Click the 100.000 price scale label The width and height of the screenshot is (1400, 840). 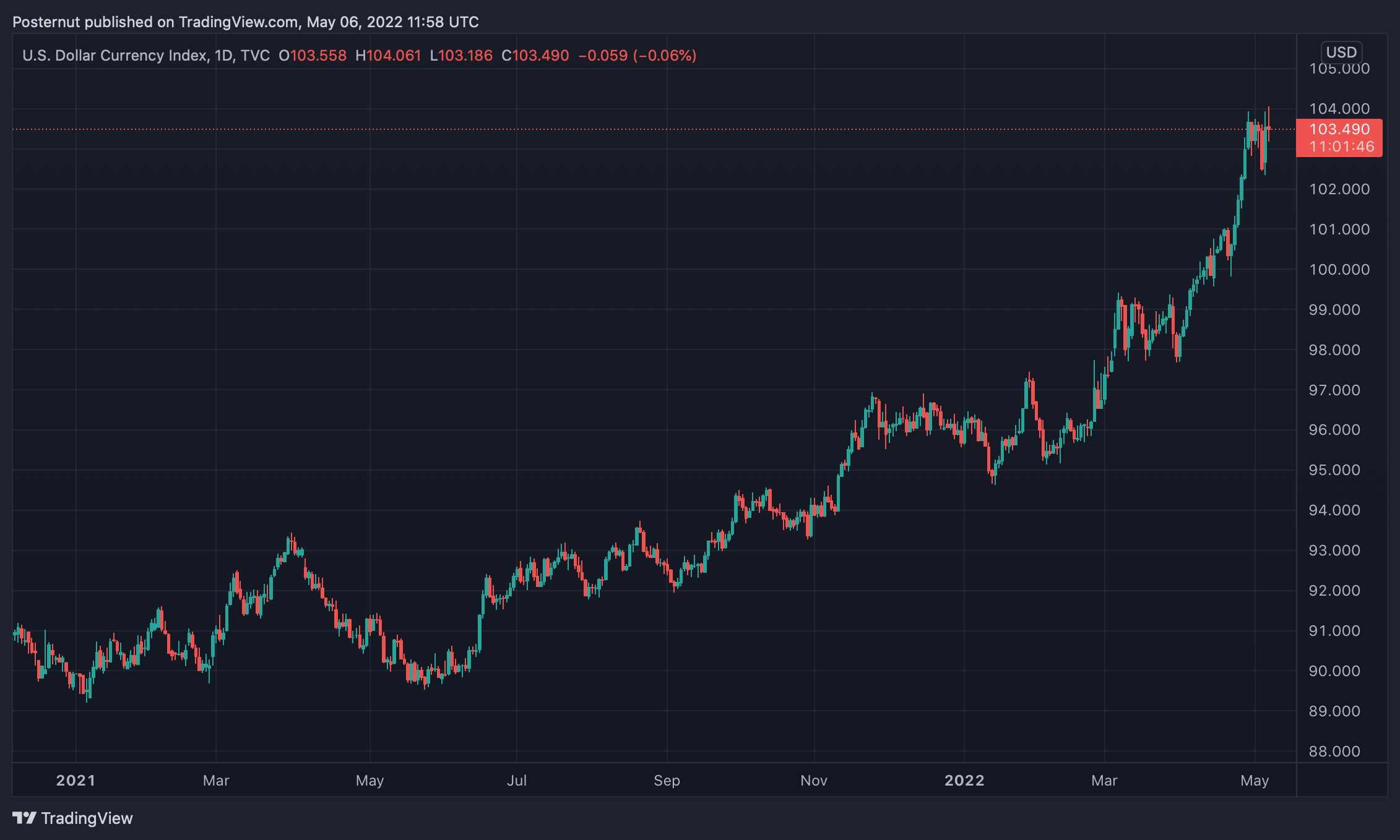pyautogui.click(x=1339, y=270)
